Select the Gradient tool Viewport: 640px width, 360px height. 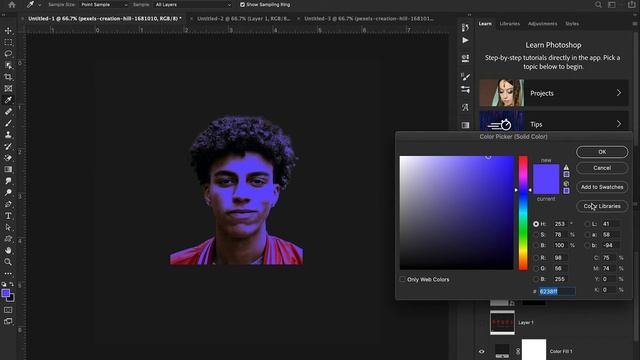8,169
